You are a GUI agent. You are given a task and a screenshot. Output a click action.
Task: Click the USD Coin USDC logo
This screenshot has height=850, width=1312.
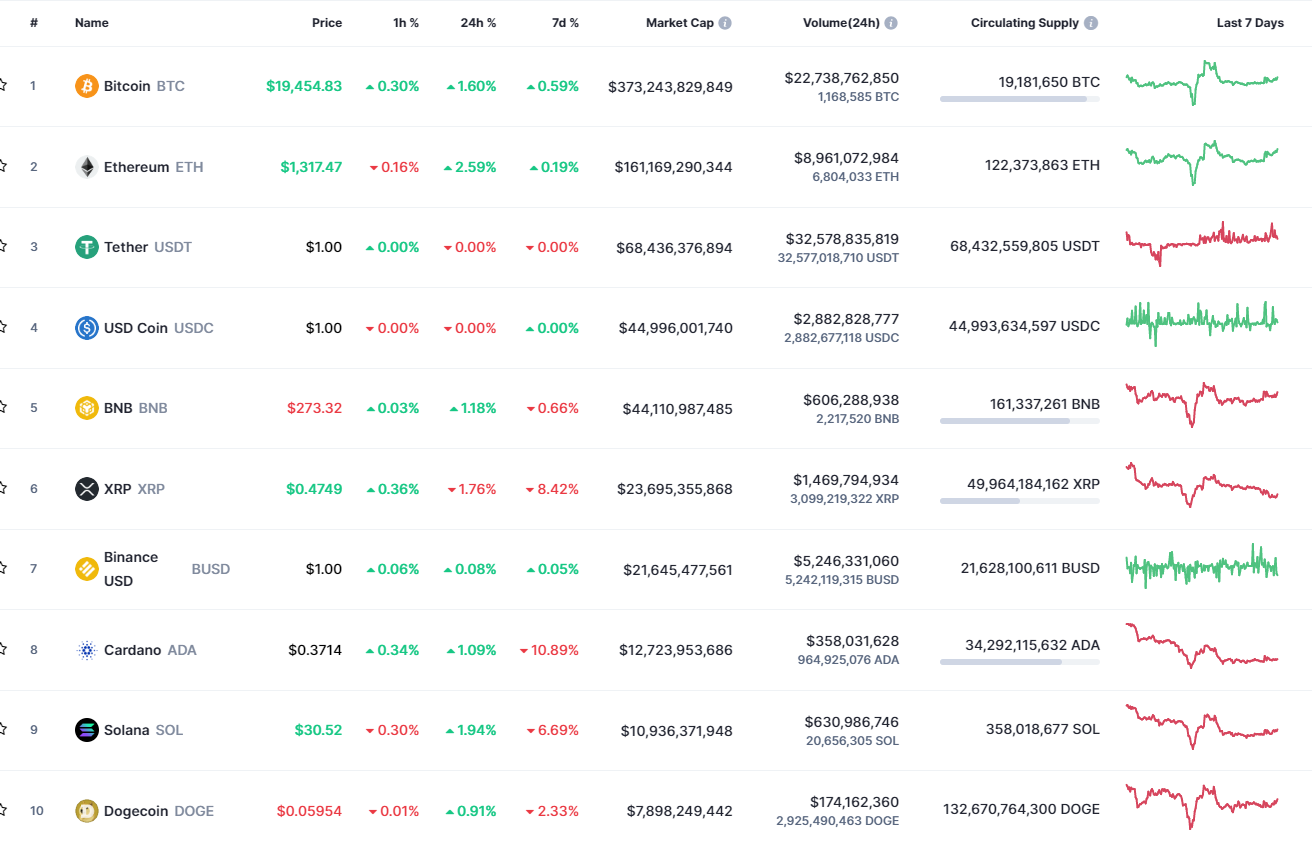[87, 327]
